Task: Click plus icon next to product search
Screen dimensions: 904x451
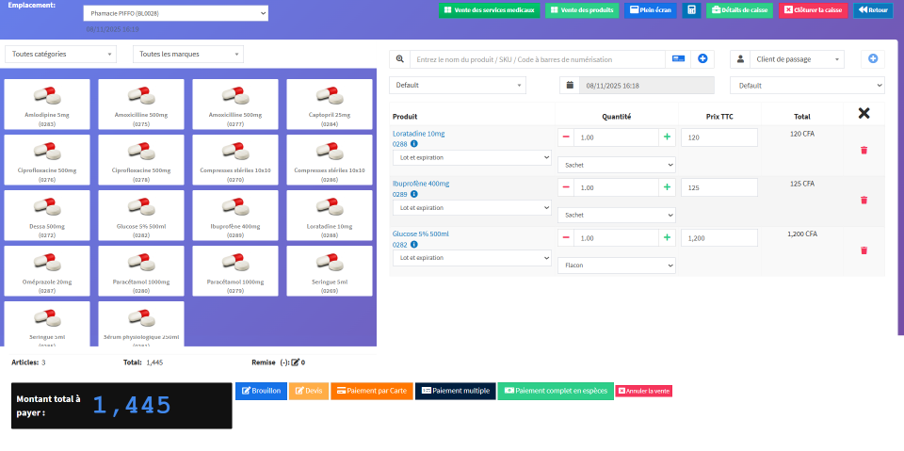Action: point(702,59)
